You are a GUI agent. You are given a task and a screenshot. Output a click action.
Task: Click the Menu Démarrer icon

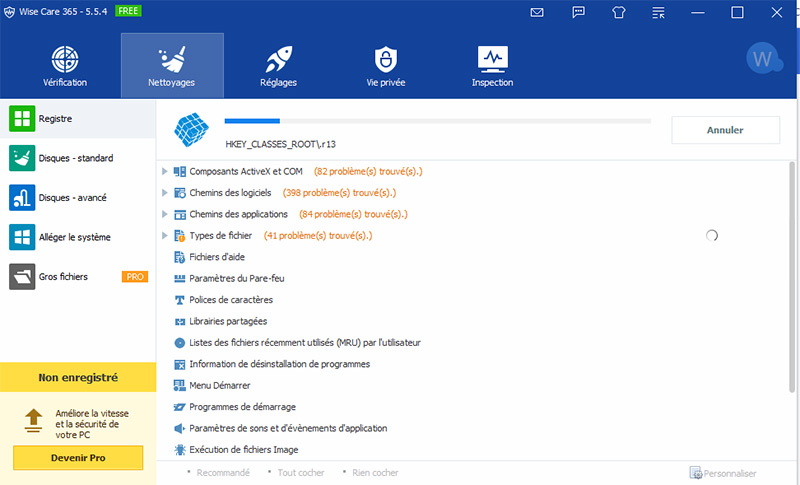pos(180,386)
